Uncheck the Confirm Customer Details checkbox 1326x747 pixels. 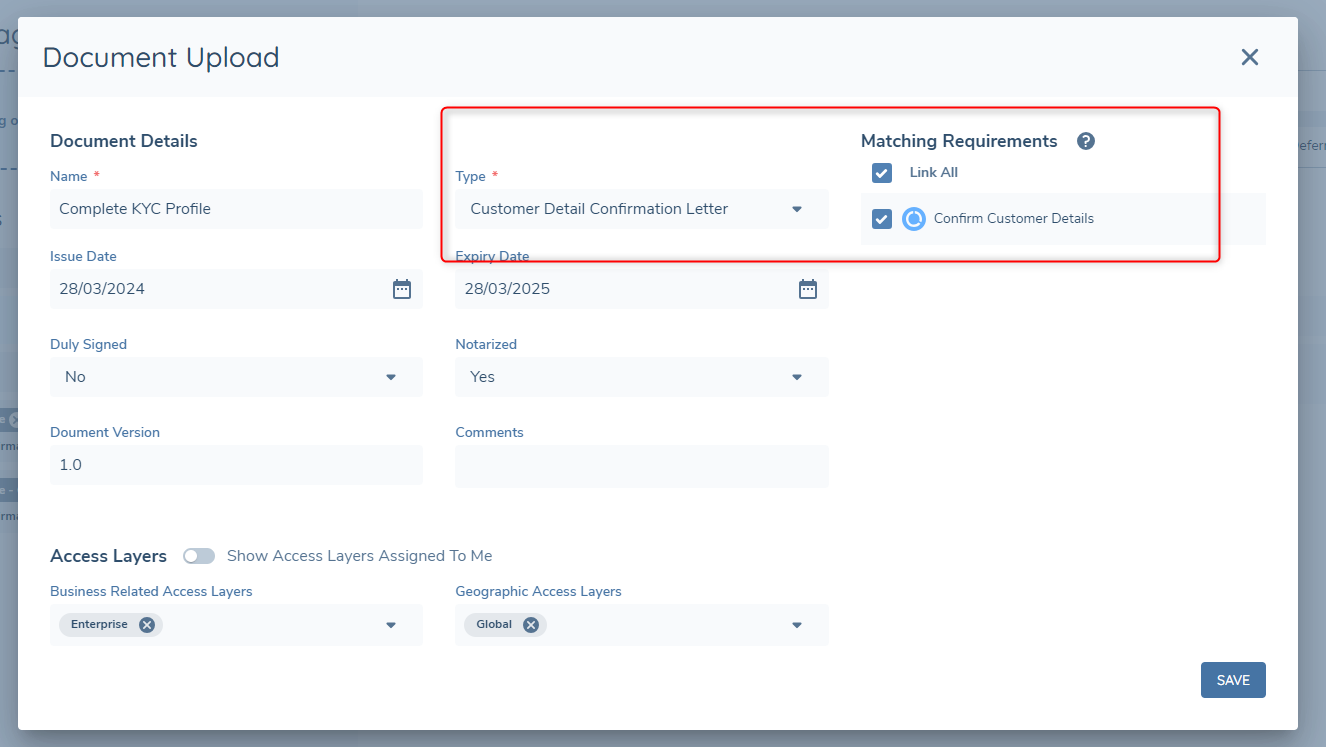[881, 219]
